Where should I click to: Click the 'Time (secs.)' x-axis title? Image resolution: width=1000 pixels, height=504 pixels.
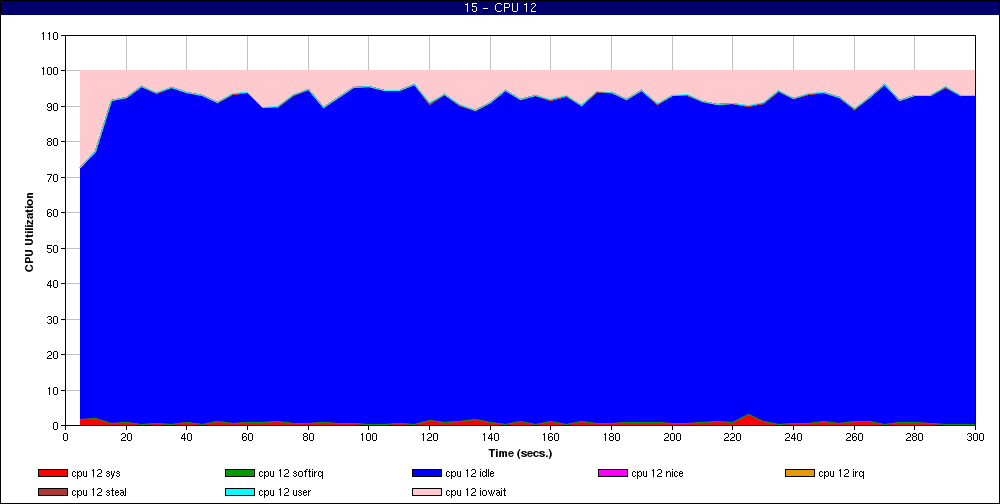pyautogui.click(x=520, y=454)
